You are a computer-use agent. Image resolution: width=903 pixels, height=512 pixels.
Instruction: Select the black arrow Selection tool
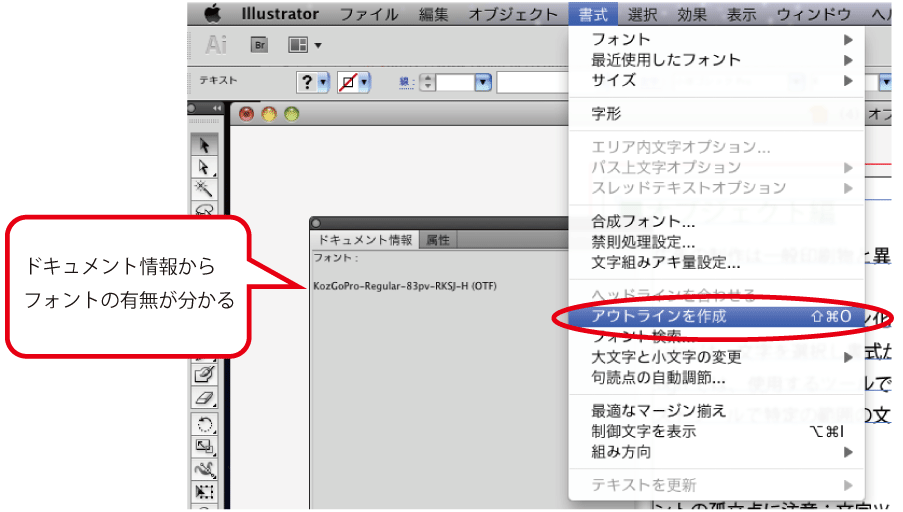pos(205,145)
